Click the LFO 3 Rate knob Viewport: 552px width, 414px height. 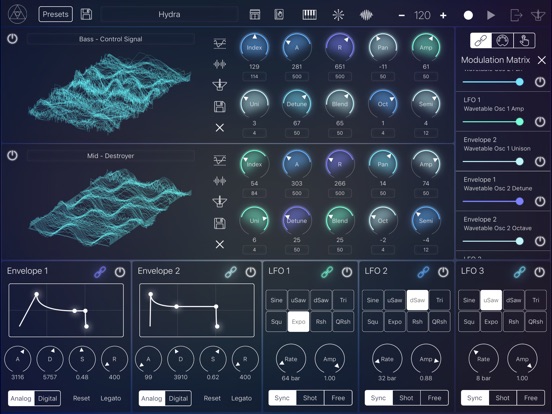pyautogui.click(x=483, y=359)
